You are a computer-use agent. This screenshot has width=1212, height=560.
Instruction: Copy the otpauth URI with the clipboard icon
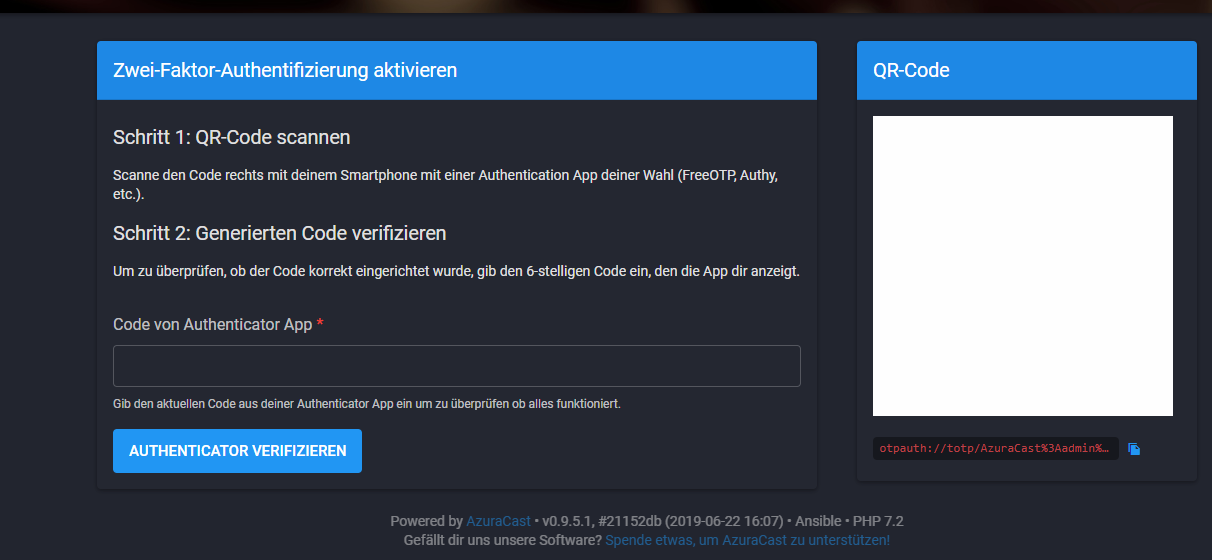(1134, 449)
